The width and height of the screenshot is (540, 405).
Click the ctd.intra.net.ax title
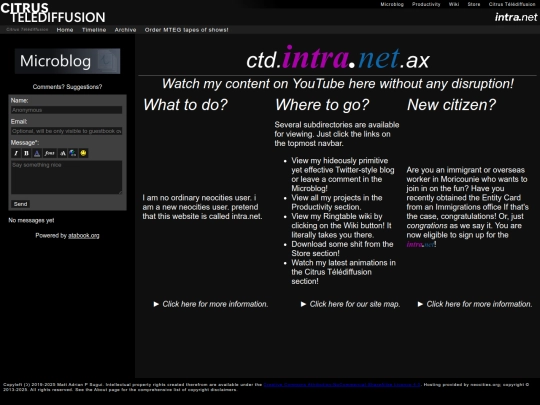[338, 59]
